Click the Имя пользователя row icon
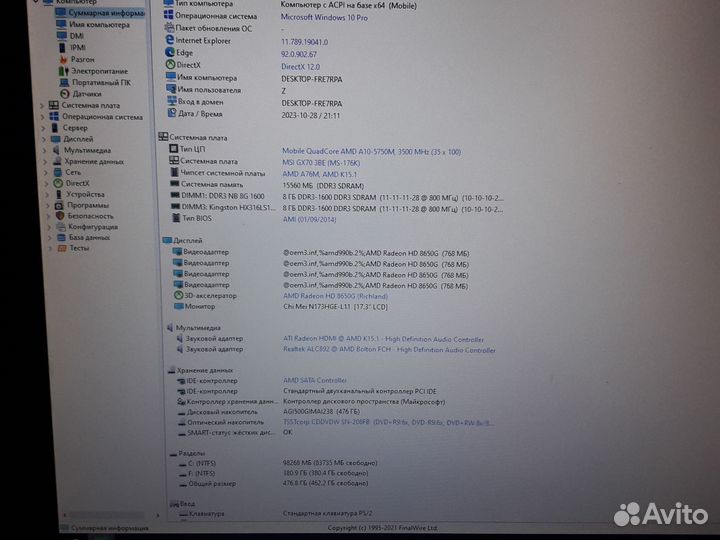Viewport: 720px width, 540px height. [x=171, y=89]
